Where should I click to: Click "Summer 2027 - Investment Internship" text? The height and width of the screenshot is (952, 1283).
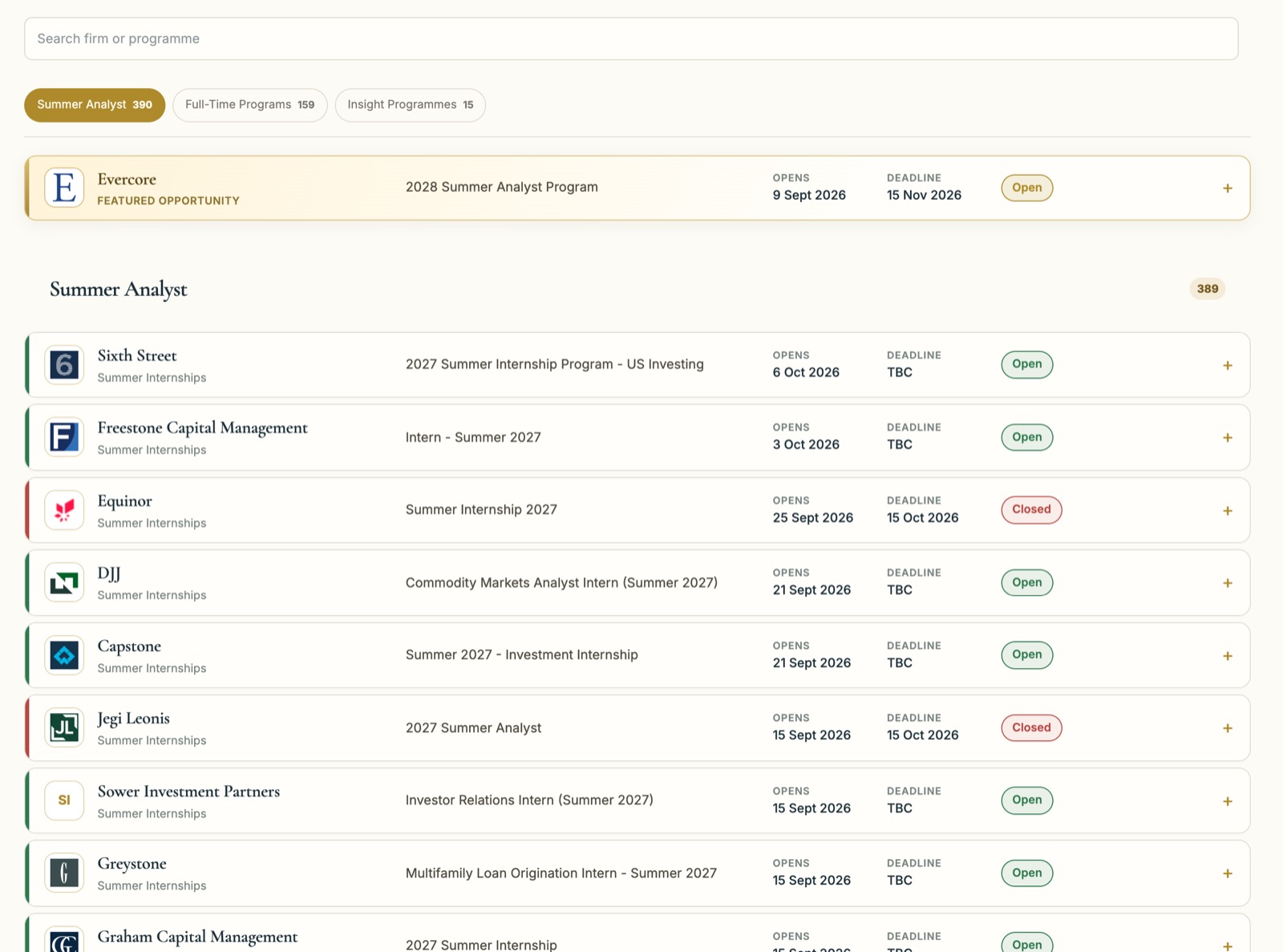click(522, 655)
